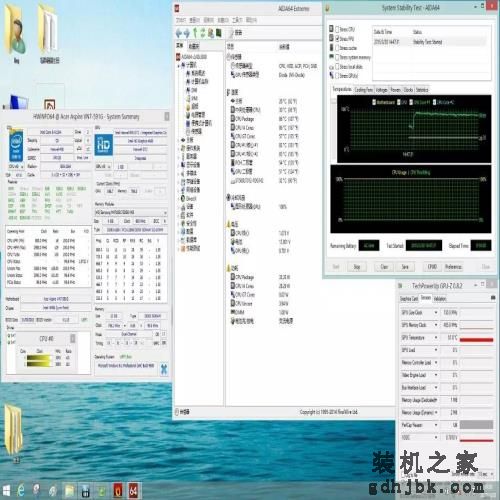Open the GPU Memory Clock sensor dropdown

(436, 325)
